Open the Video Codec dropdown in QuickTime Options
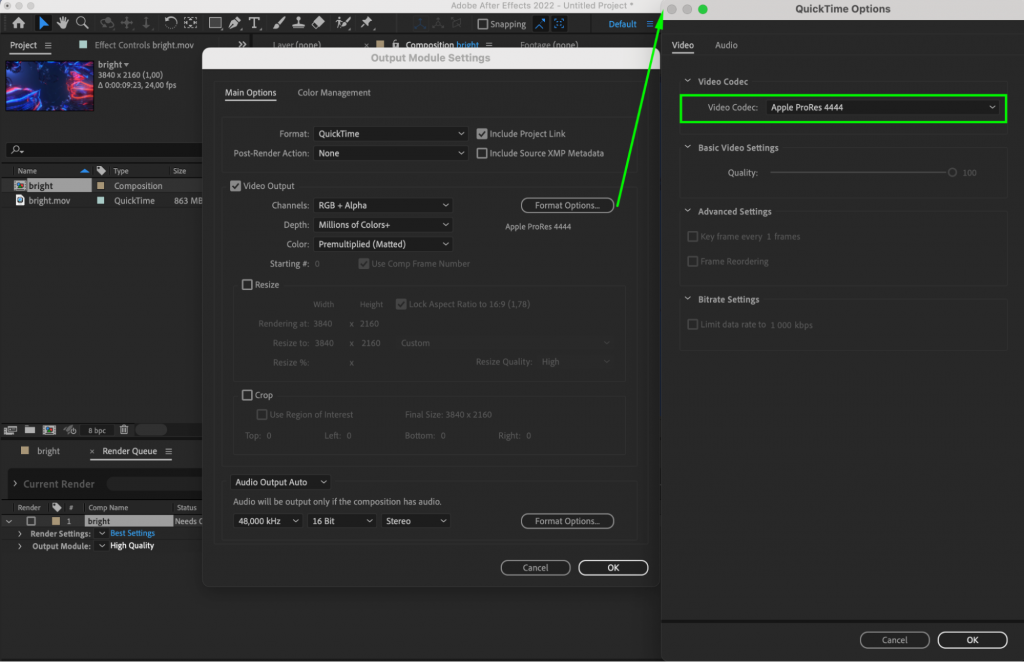Viewport: 1024px width, 662px height. pos(884,108)
